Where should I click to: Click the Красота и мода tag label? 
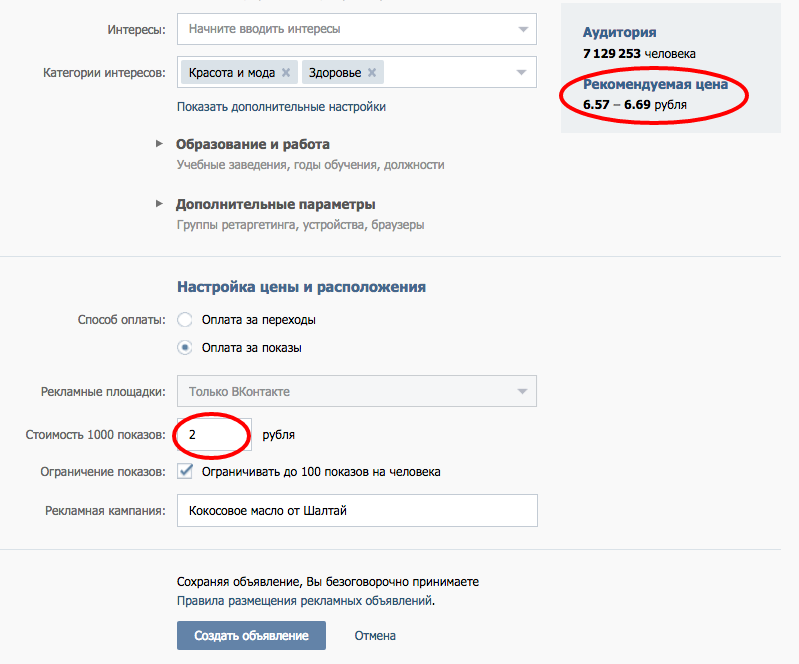pos(231,73)
